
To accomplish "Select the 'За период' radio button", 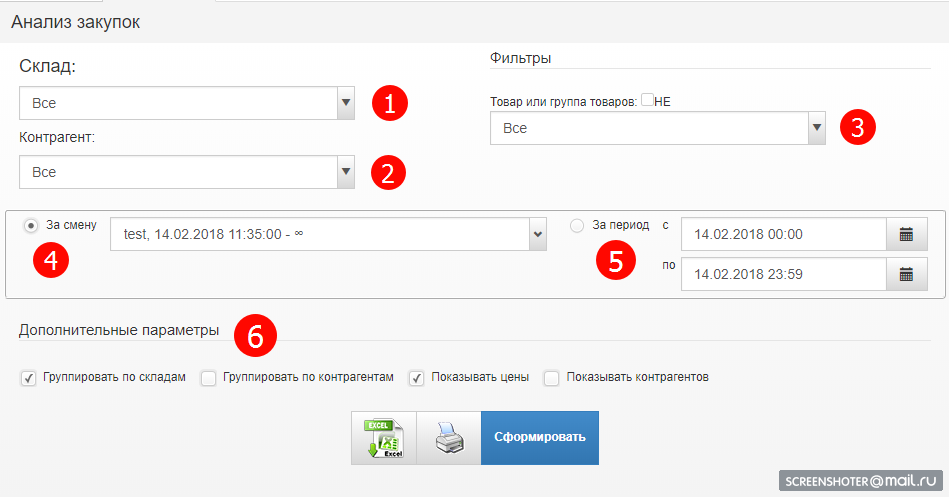I will coord(577,226).
